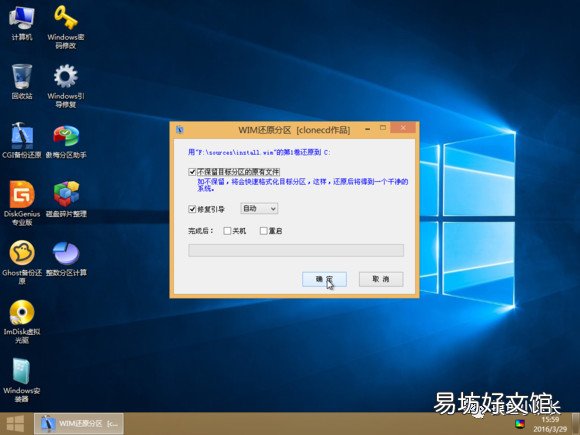The height and width of the screenshot is (435, 580).
Task: Close the WIM还原分区 dialog
Action: click(403, 128)
